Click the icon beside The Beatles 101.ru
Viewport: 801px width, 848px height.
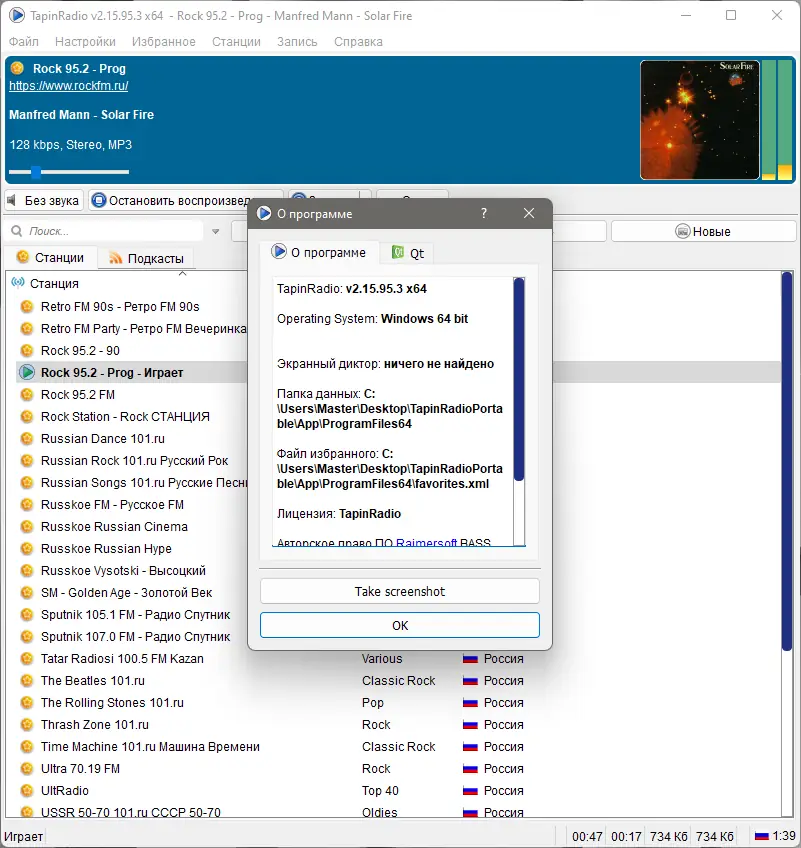coord(27,680)
